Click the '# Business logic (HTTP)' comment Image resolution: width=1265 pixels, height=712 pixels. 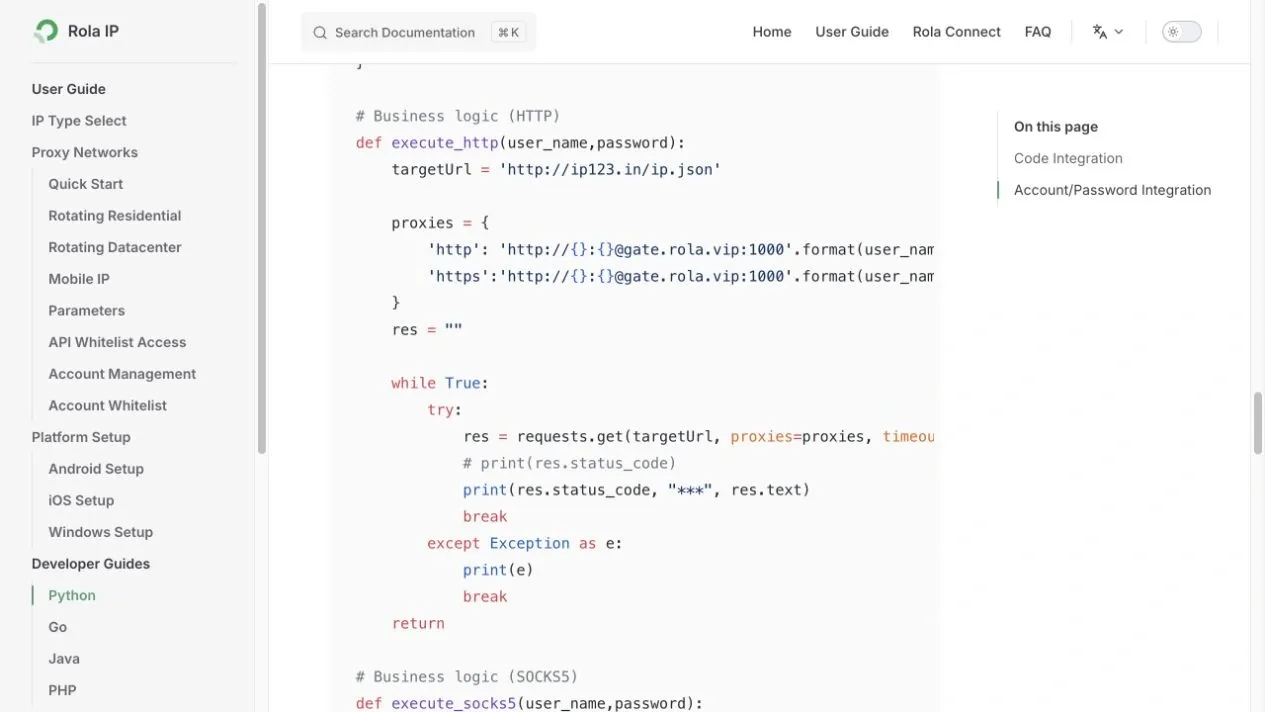point(458,116)
